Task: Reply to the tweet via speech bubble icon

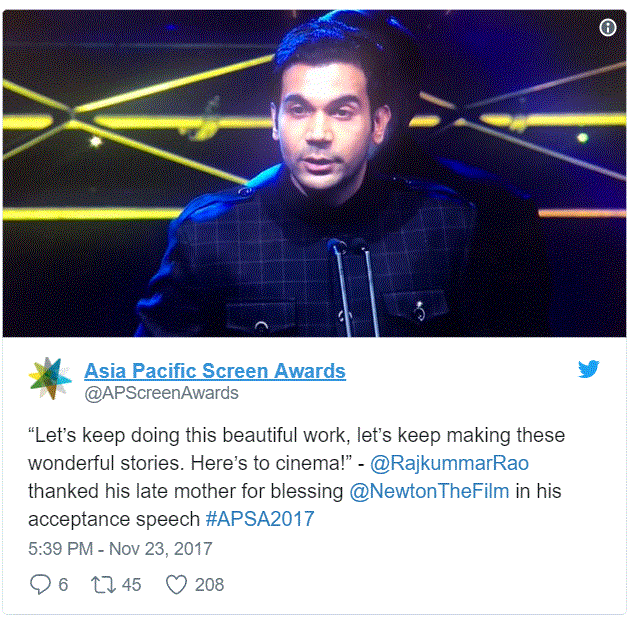Action: click(40, 584)
